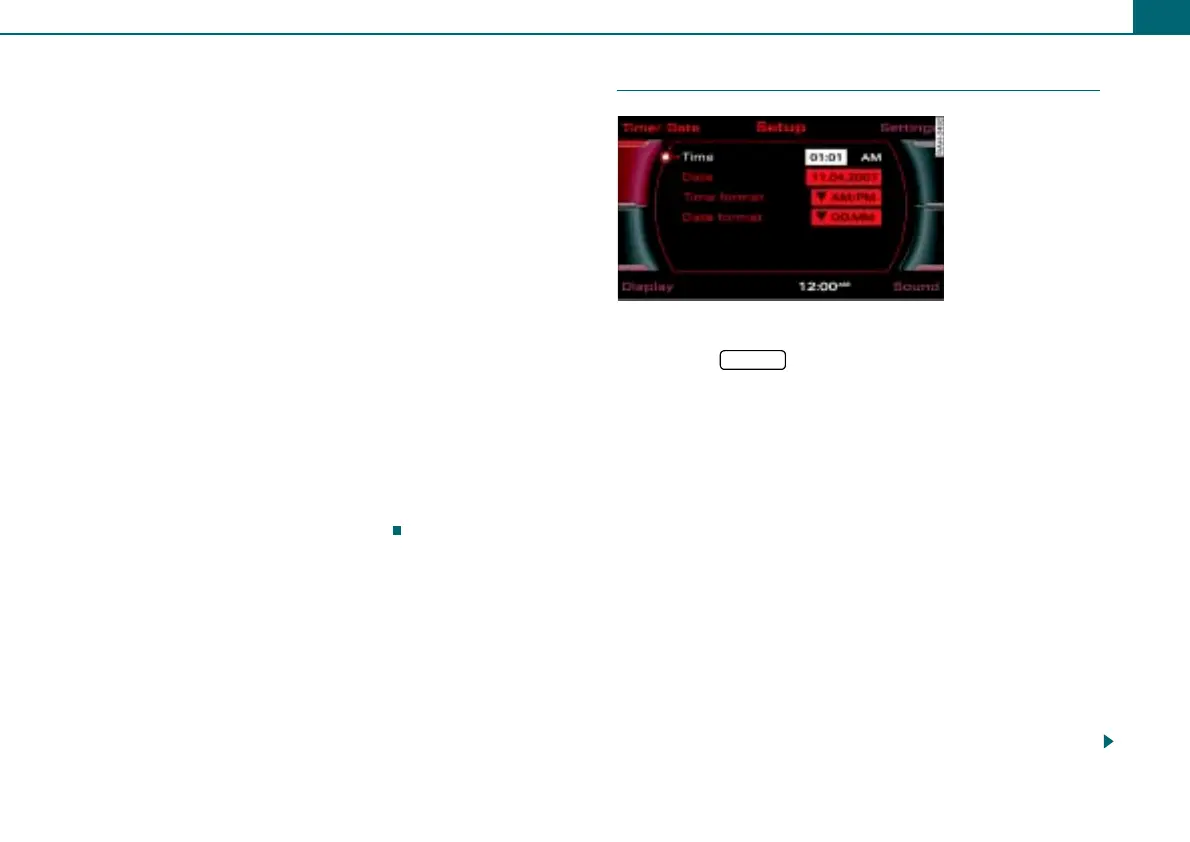Viewport: 1190px width, 842px height.
Task: Click the Setup title heading
Action: (x=780, y=127)
